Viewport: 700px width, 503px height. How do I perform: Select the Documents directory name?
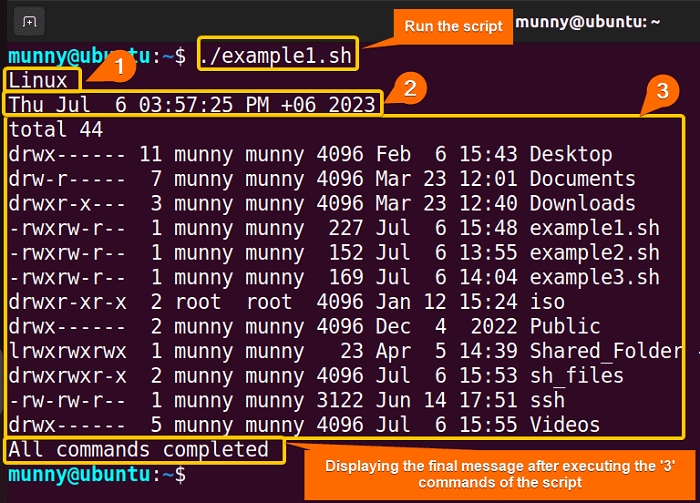click(x=582, y=179)
